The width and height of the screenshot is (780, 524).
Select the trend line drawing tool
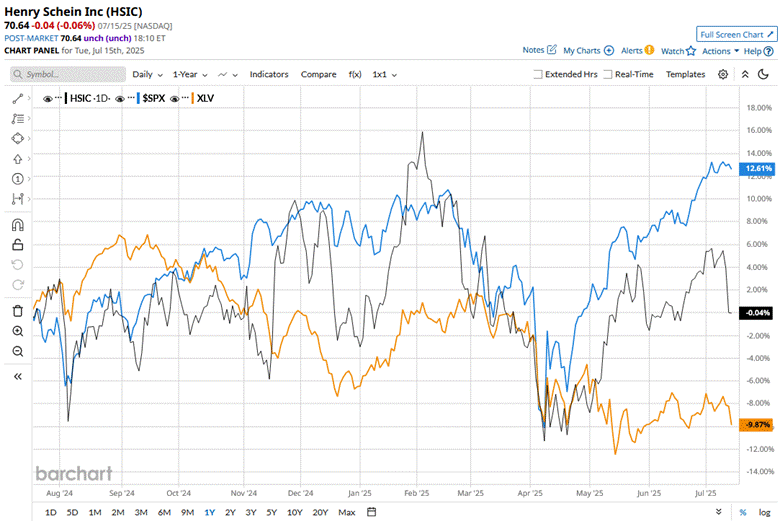click(x=17, y=99)
